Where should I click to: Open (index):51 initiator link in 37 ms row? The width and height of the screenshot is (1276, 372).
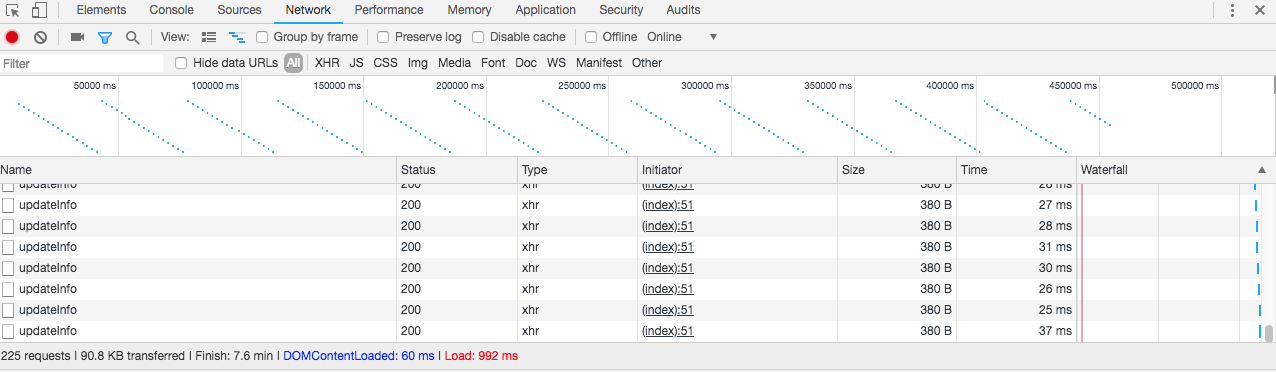point(667,331)
